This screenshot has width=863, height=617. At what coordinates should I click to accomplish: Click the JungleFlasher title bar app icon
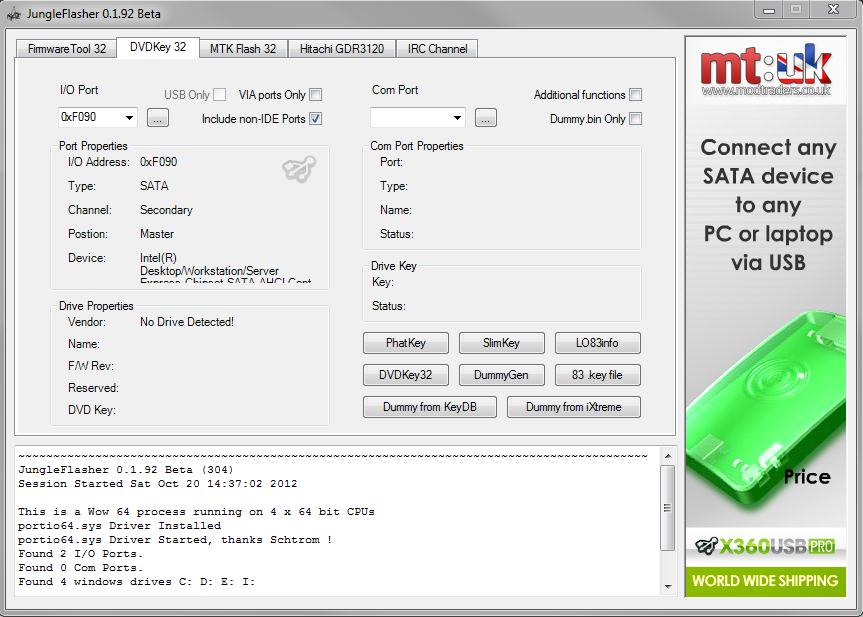[14, 14]
